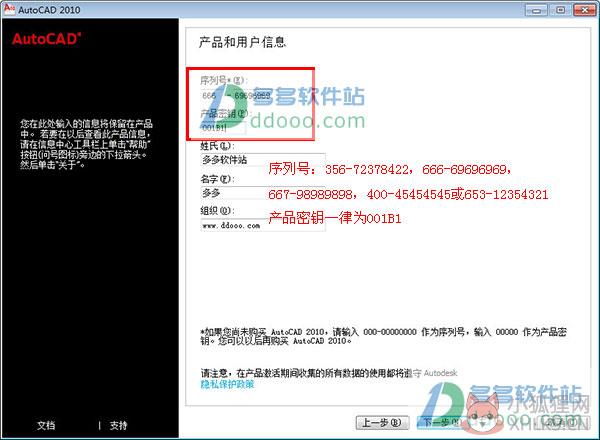Click the note mentioning 000-00000000 serial number

pyautogui.click(x=383, y=336)
